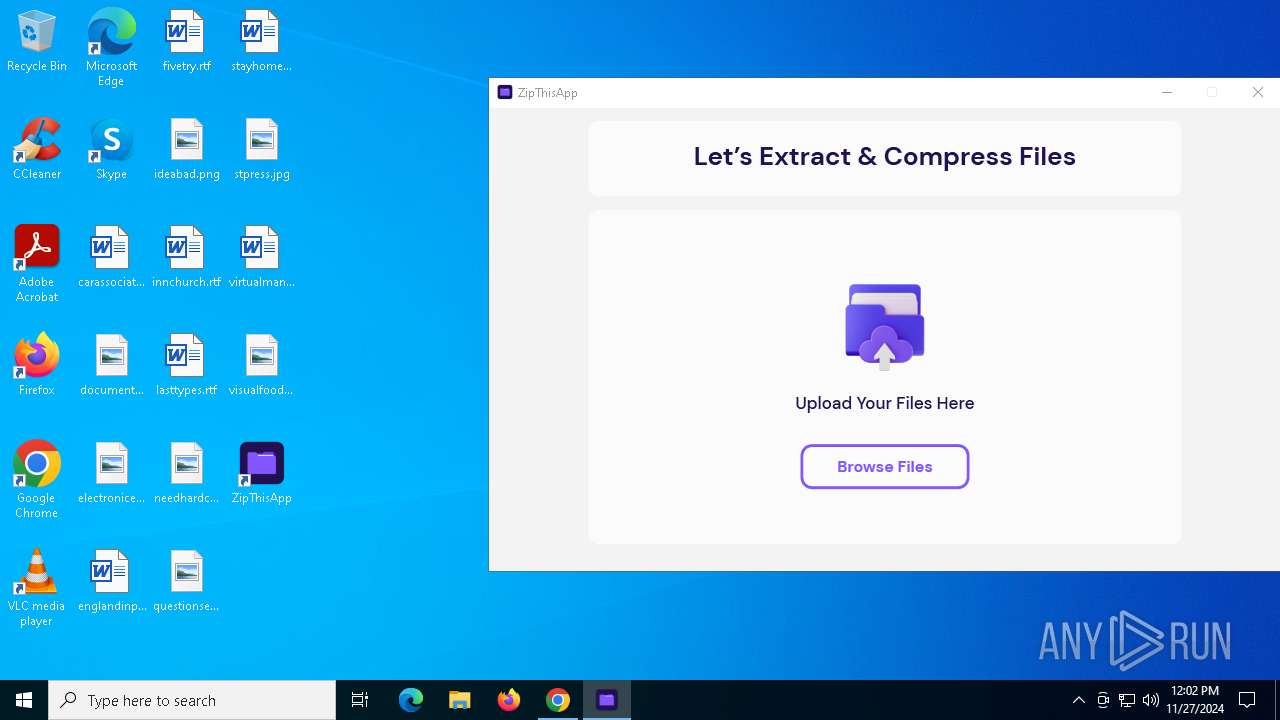Select the document image file icon

click(x=111, y=366)
